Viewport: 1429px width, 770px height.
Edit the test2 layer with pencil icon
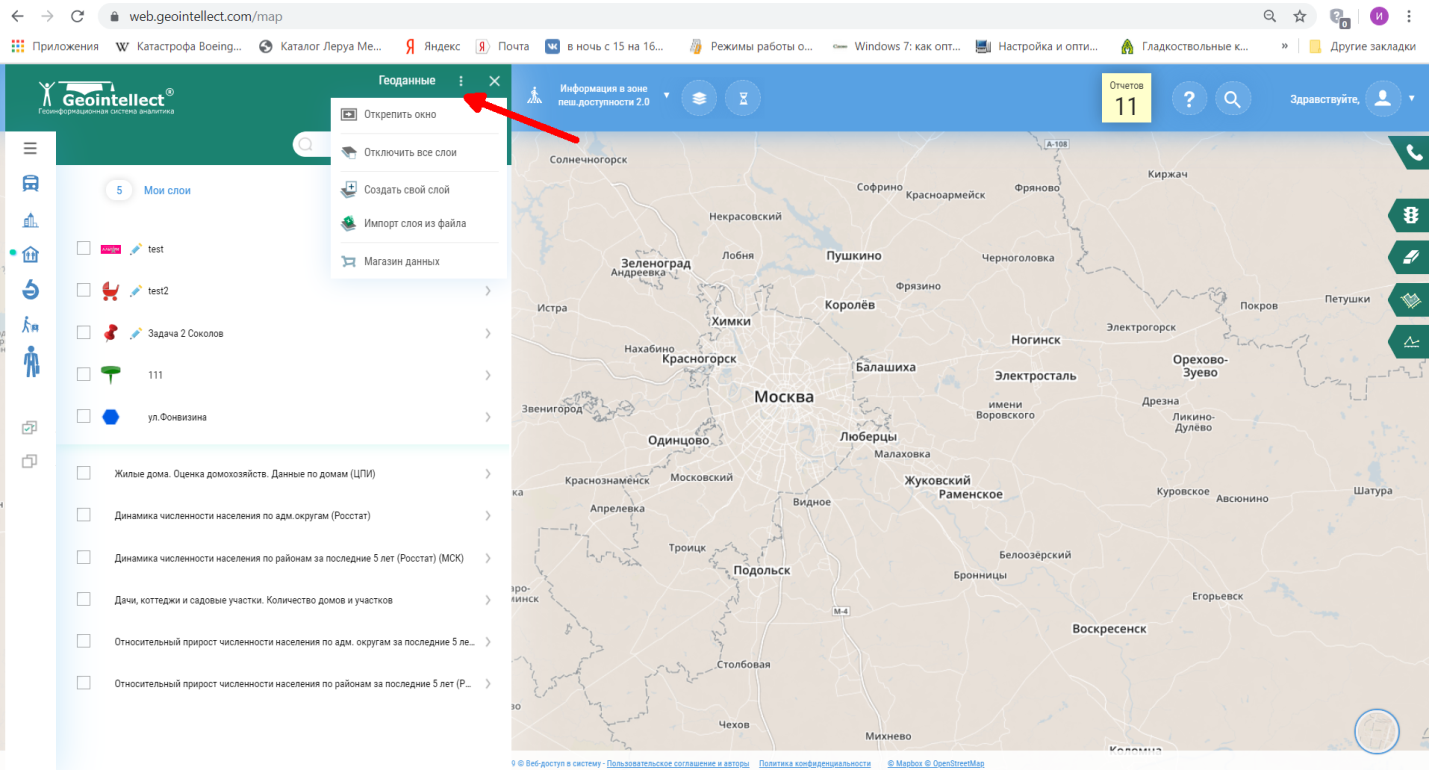(137, 291)
